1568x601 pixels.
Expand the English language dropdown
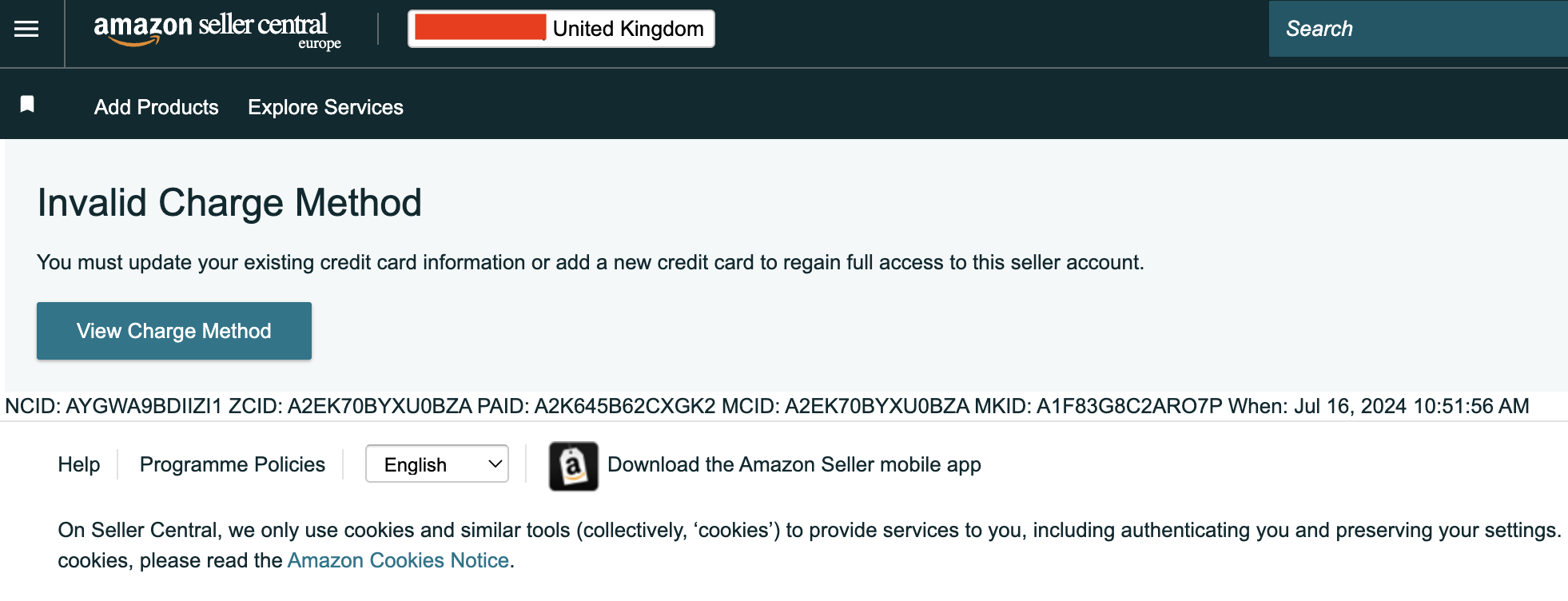tap(437, 464)
